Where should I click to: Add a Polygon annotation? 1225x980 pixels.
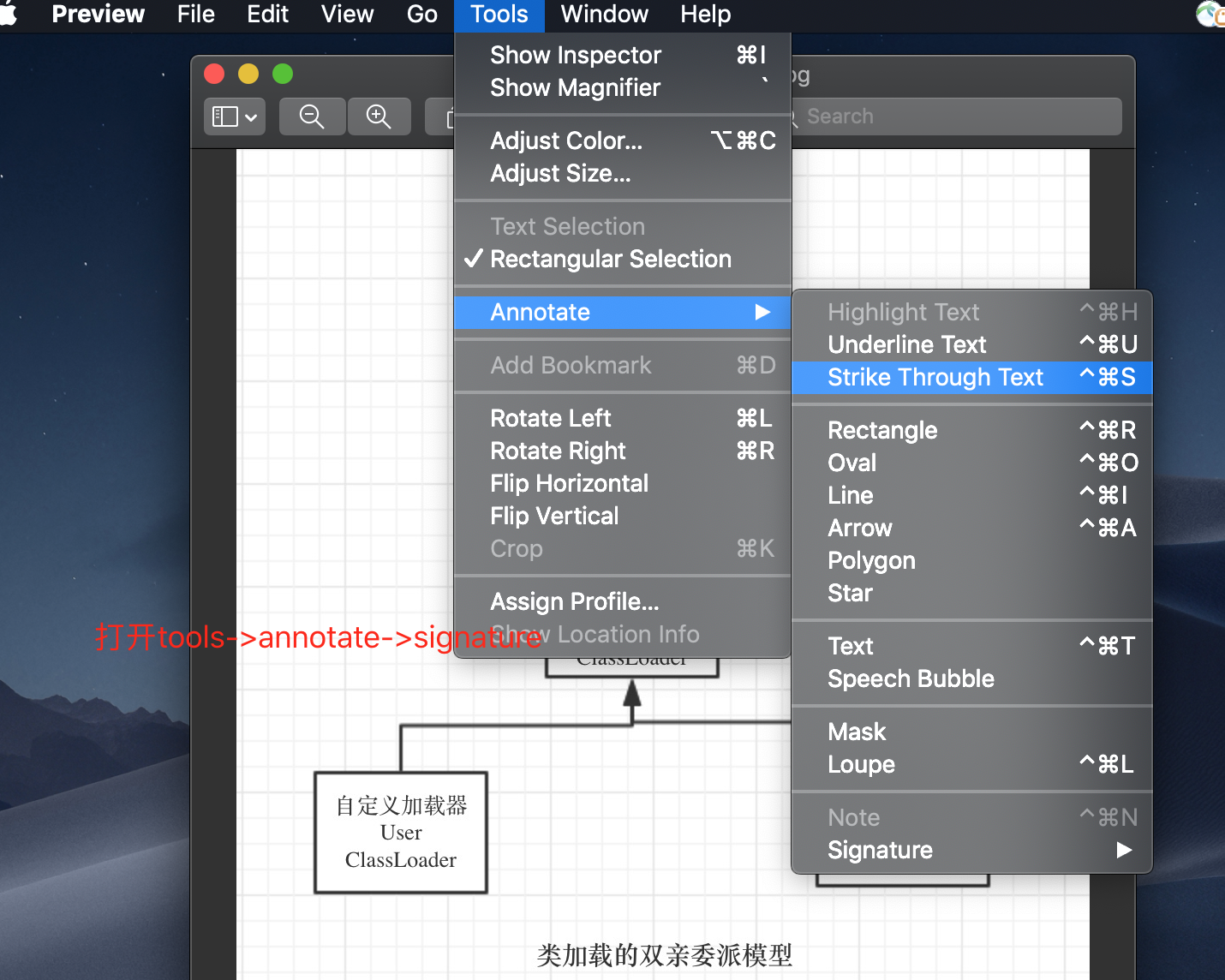(972, 560)
